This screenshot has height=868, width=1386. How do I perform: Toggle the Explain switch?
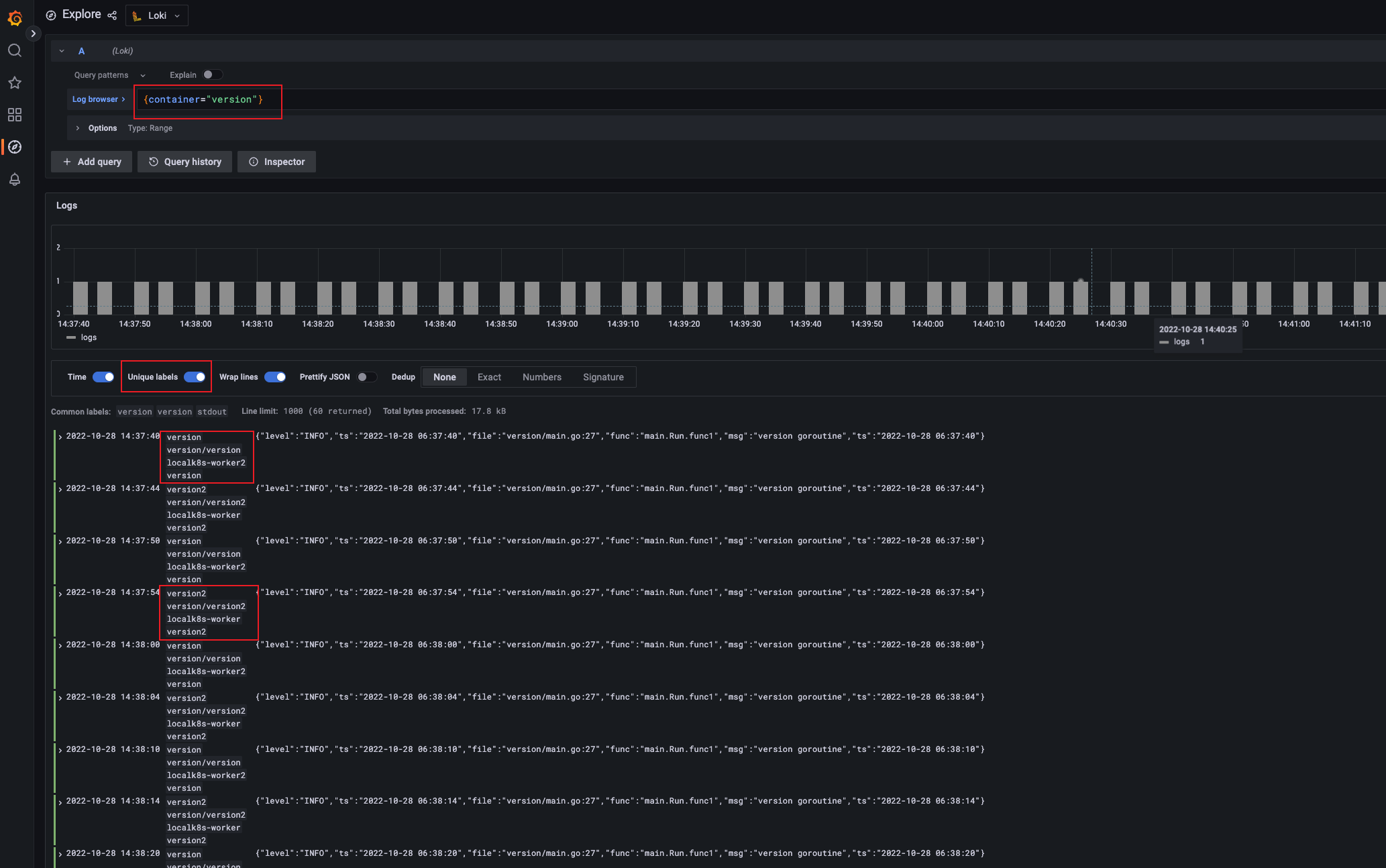pyautogui.click(x=212, y=75)
